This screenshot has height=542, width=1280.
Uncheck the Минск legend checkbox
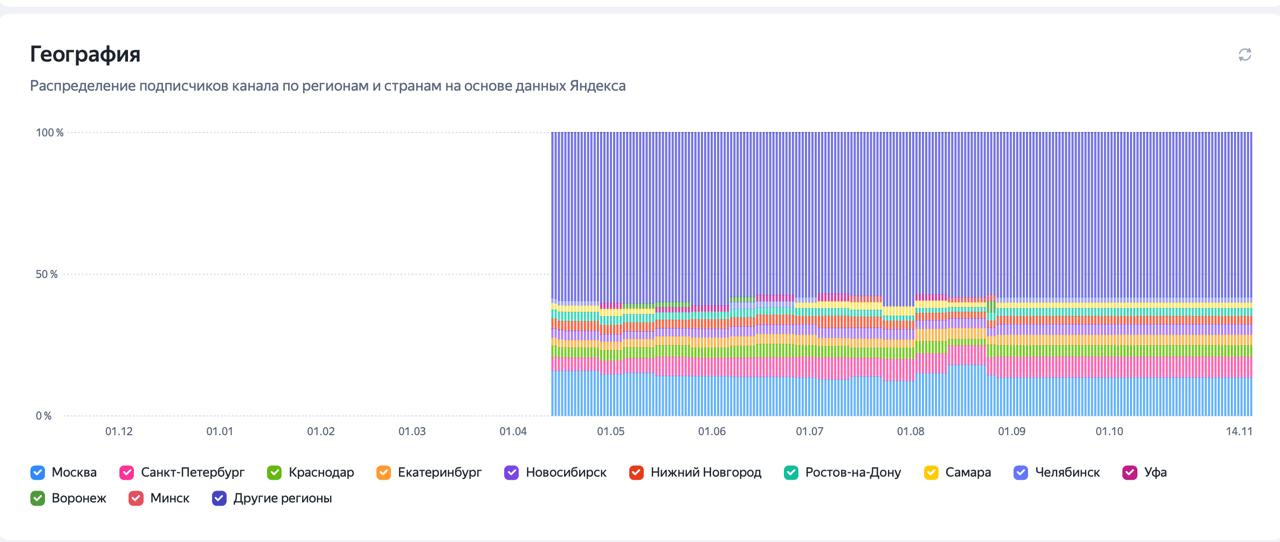[136, 498]
